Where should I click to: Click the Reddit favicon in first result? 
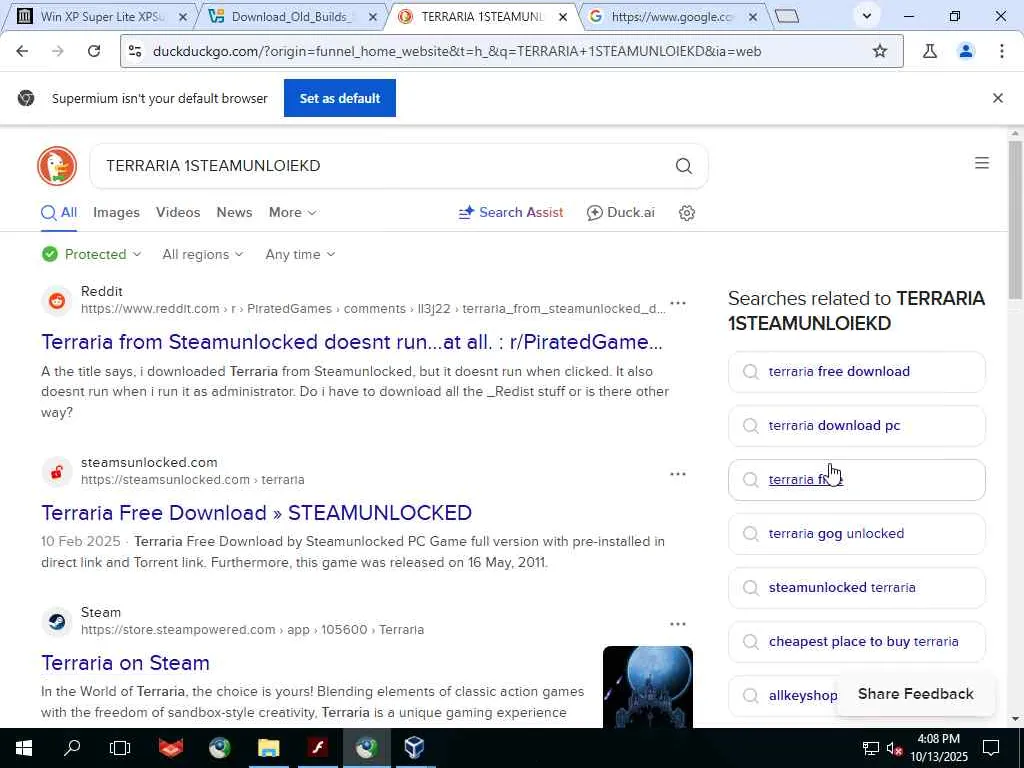(57, 300)
